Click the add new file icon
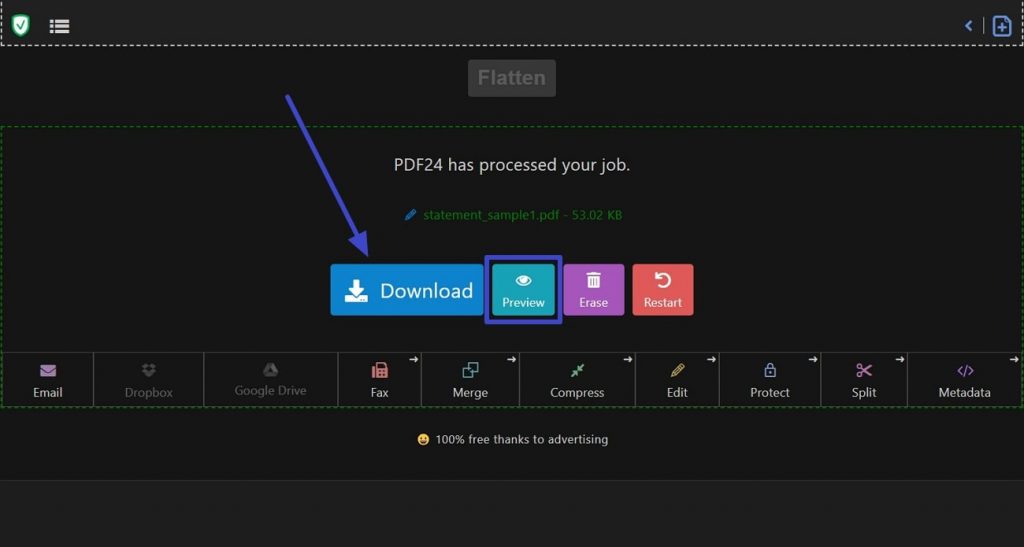Screen dimensions: 1024x547 [x=1002, y=26]
